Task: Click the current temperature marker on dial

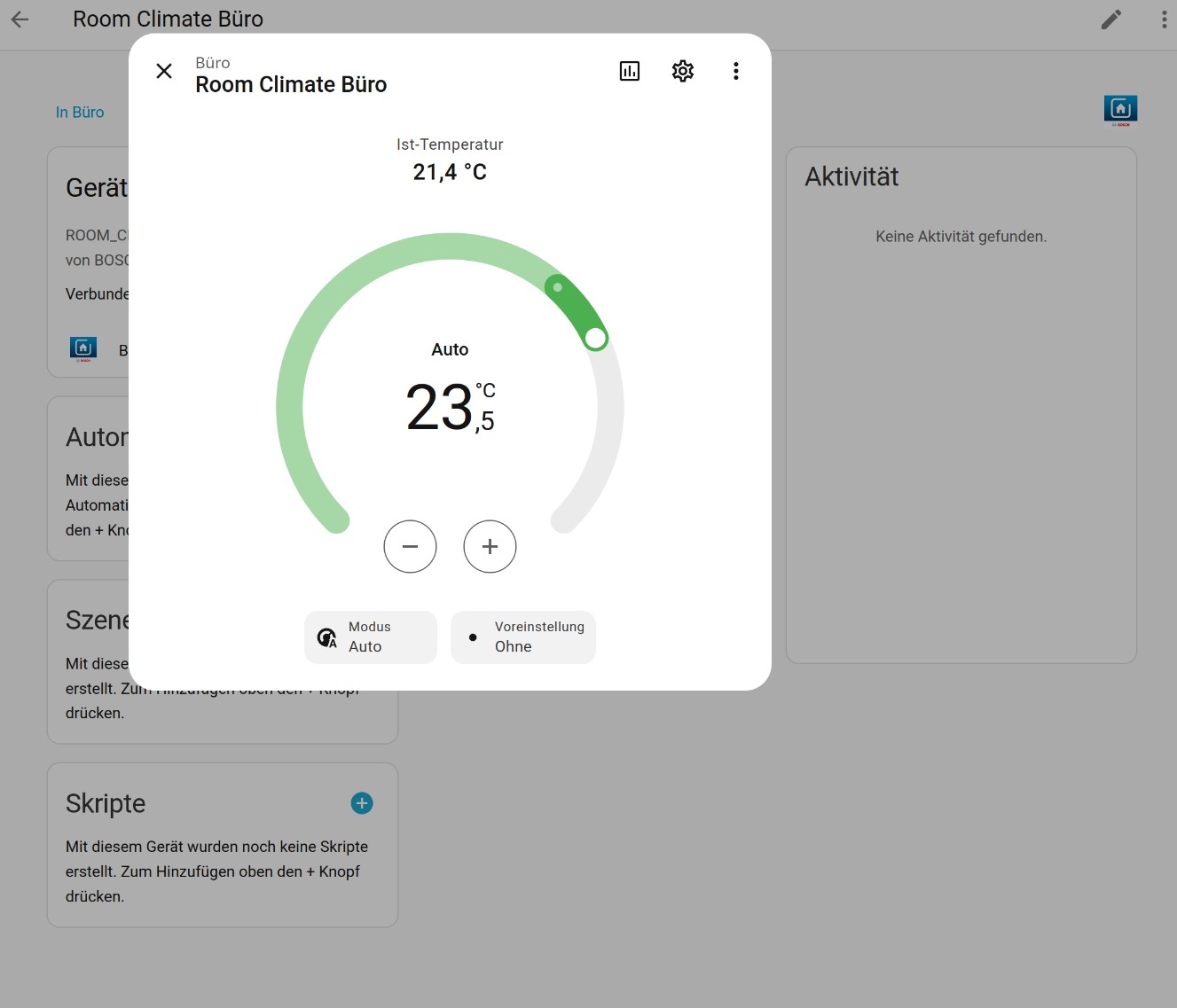Action: (x=557, y=287)
